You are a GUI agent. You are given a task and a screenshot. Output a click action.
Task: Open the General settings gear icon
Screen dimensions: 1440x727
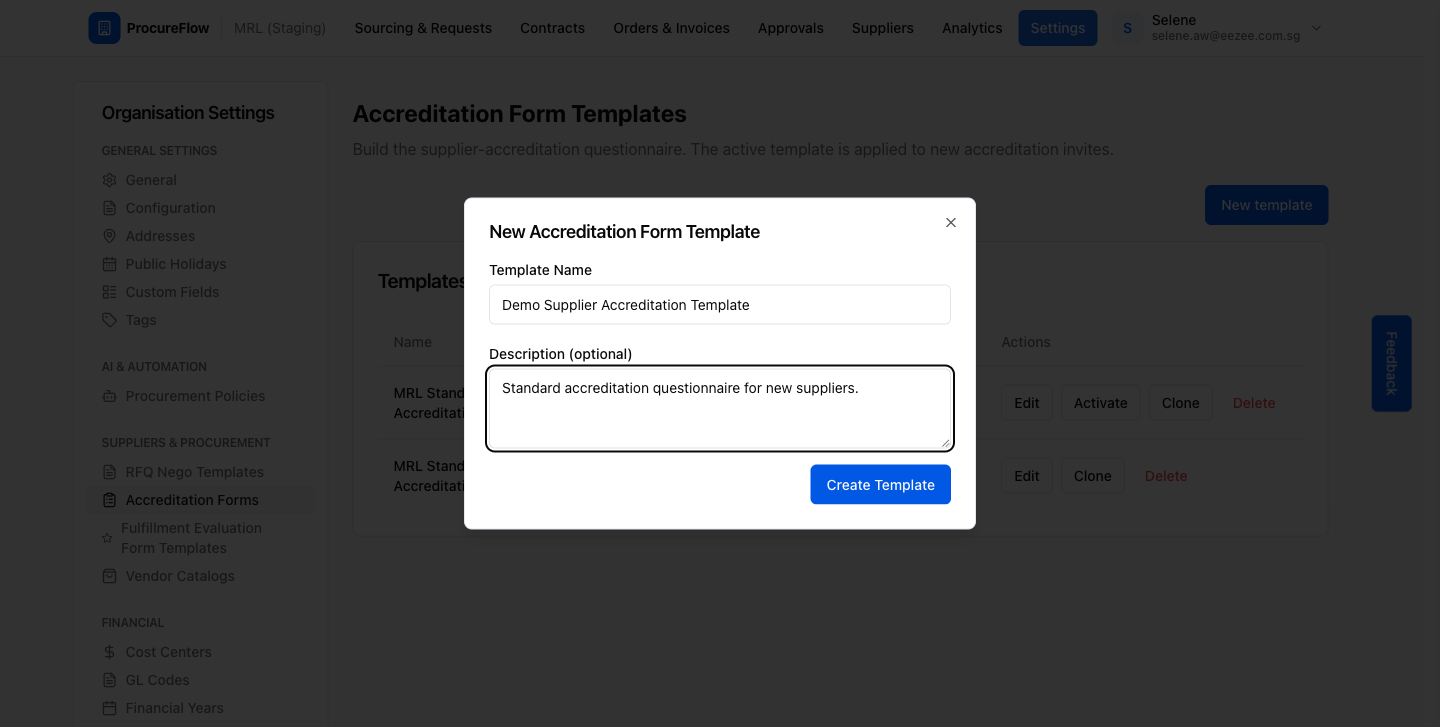(x=109, y=180)
